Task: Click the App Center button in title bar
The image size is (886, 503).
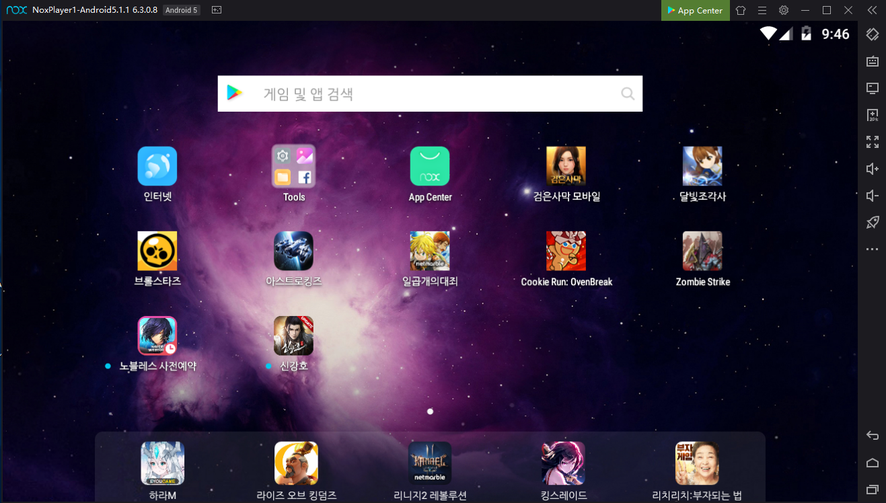Action: (695, 10)
